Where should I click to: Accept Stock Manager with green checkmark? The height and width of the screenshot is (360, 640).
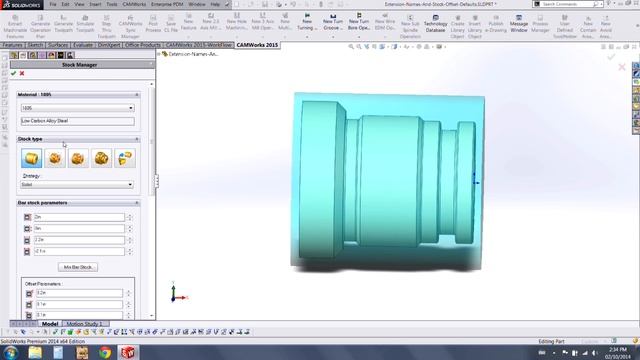coord(13,73)
